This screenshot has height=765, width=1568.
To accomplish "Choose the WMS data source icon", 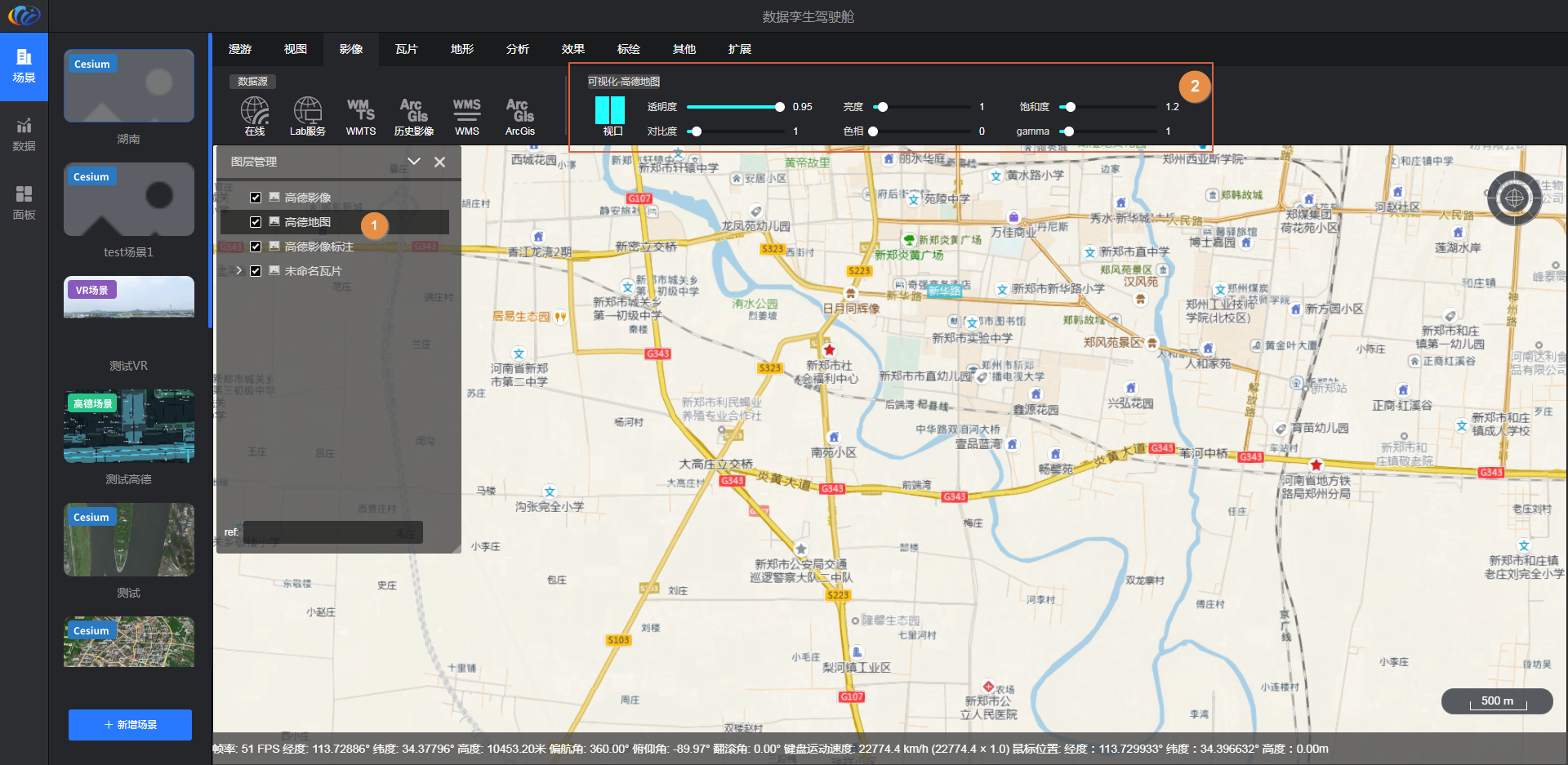I will tap(466, 112).
